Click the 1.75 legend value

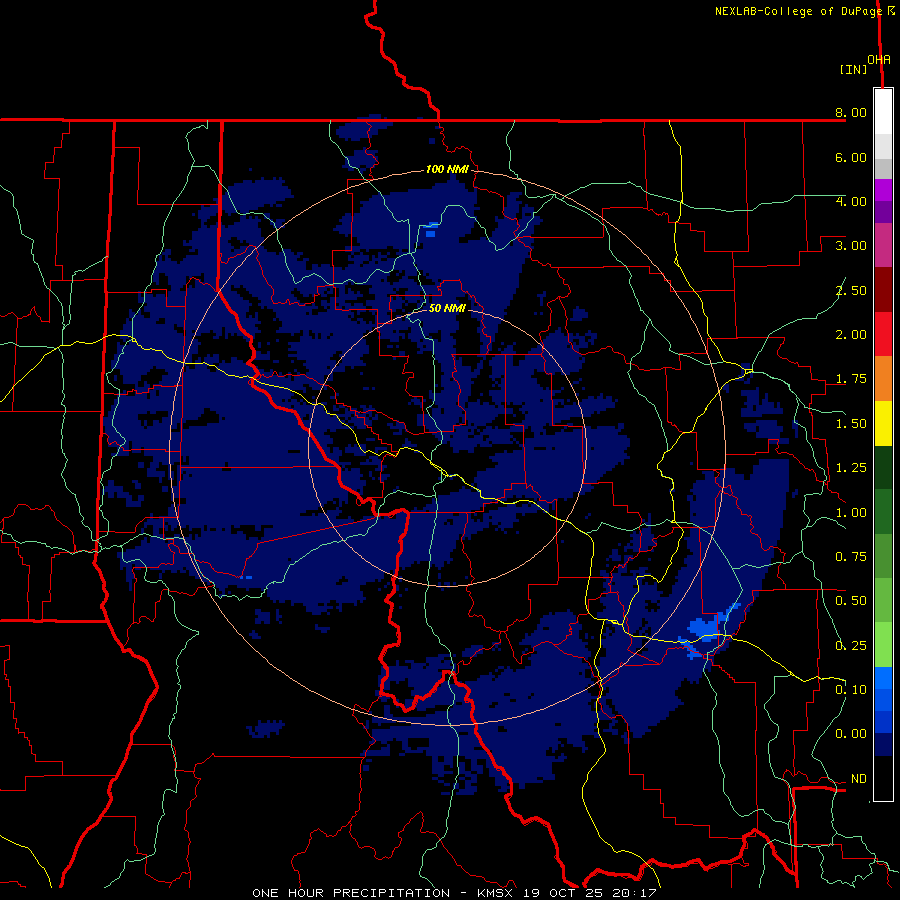851,379
